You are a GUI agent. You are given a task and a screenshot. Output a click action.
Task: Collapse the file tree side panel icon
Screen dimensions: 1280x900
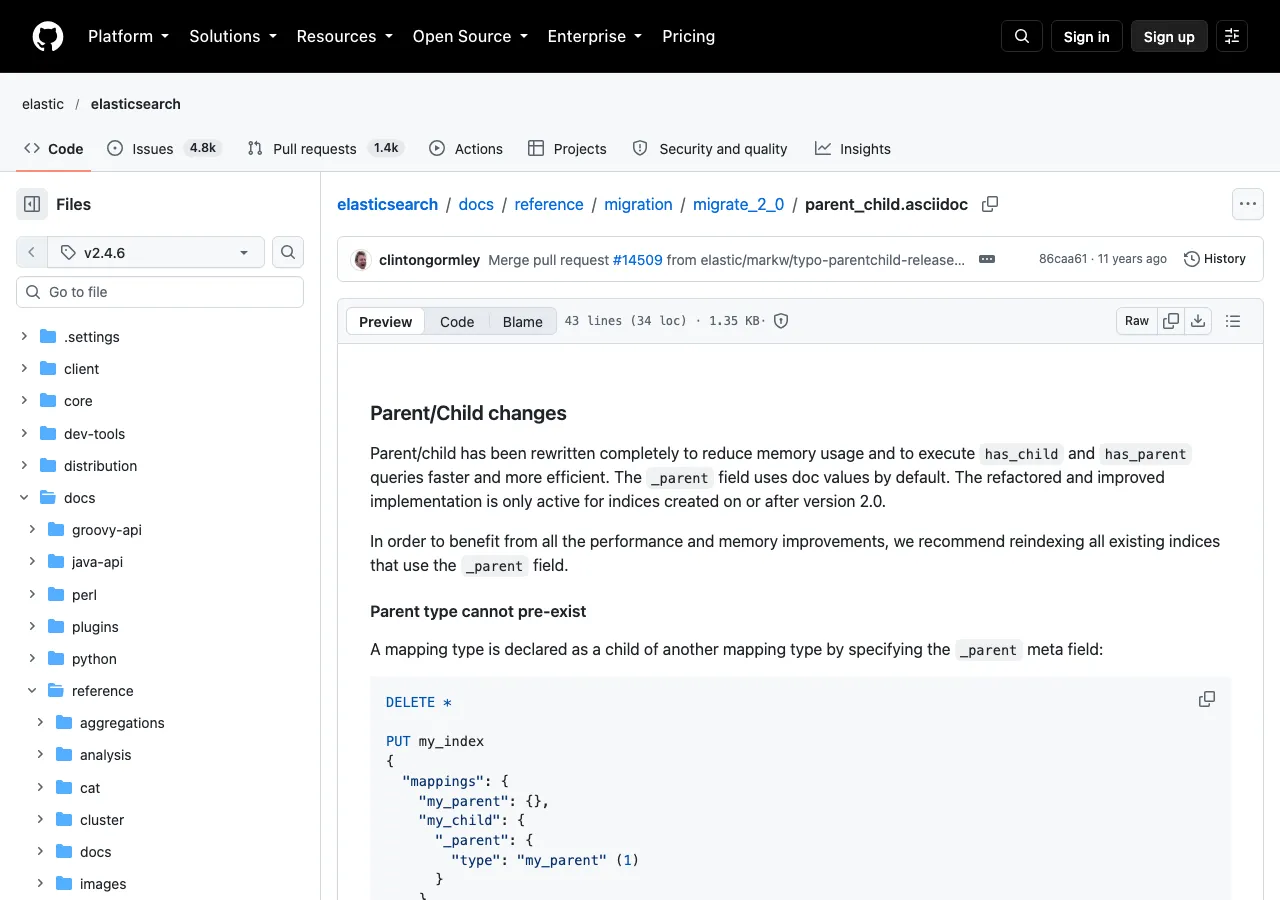point(32,204)
